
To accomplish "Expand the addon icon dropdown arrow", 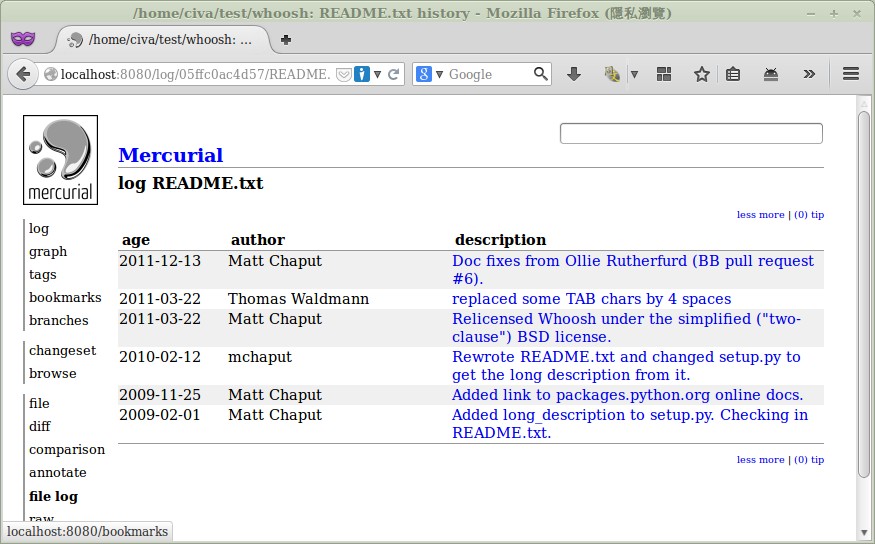I will point(634,74).
